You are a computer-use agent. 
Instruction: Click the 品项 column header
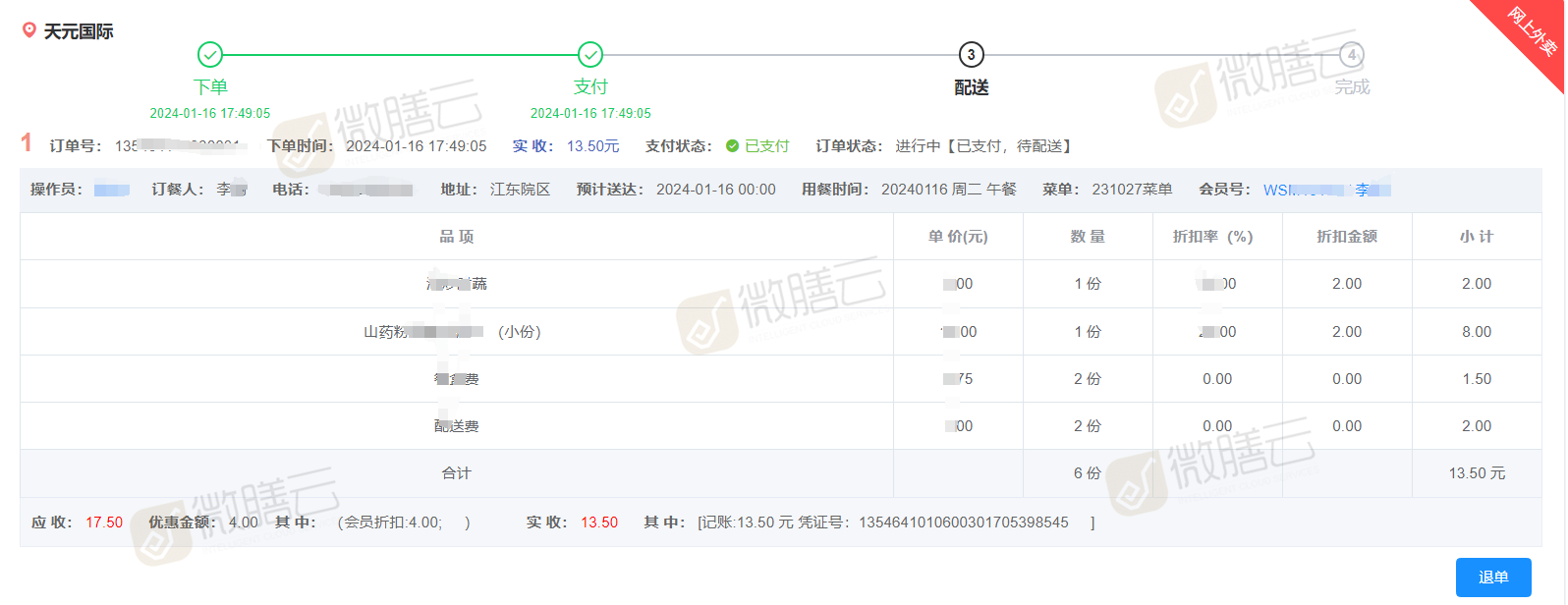pyautogui.click(x=457, y=237)
